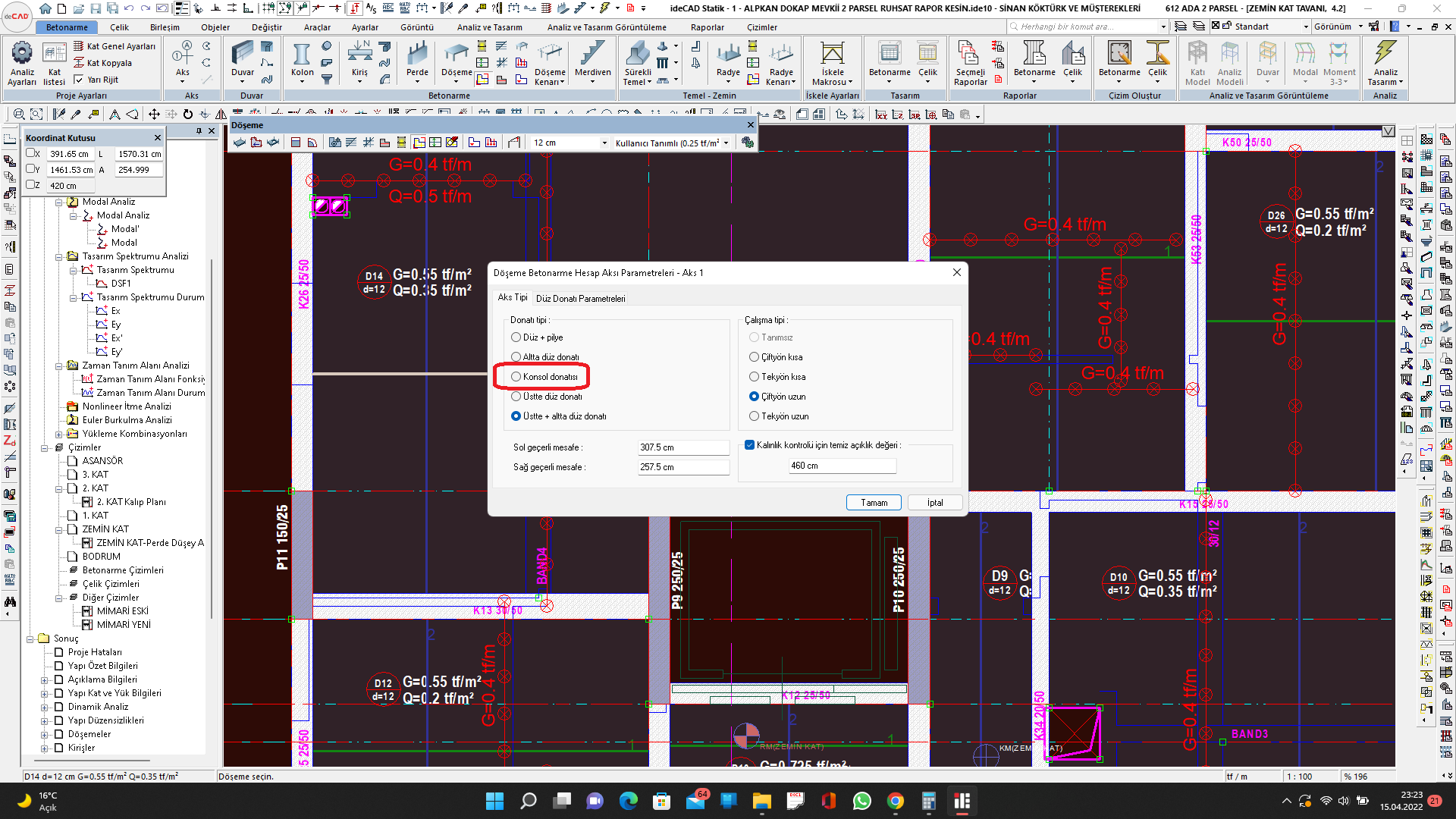
Task: Select Tekyön kısa working type
Action: click(x=754, y=377)
